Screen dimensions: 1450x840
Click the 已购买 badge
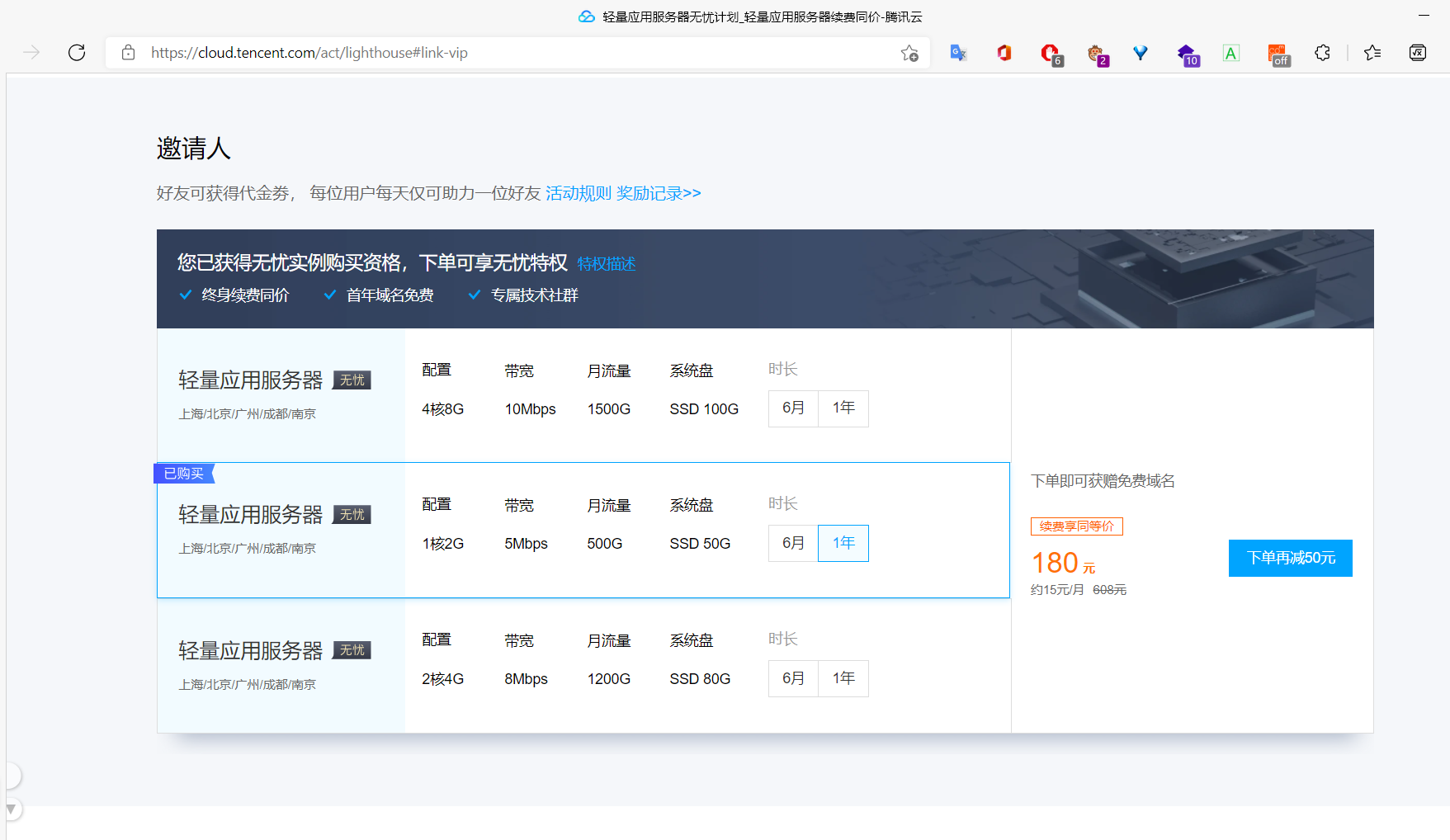click(184, 474)
